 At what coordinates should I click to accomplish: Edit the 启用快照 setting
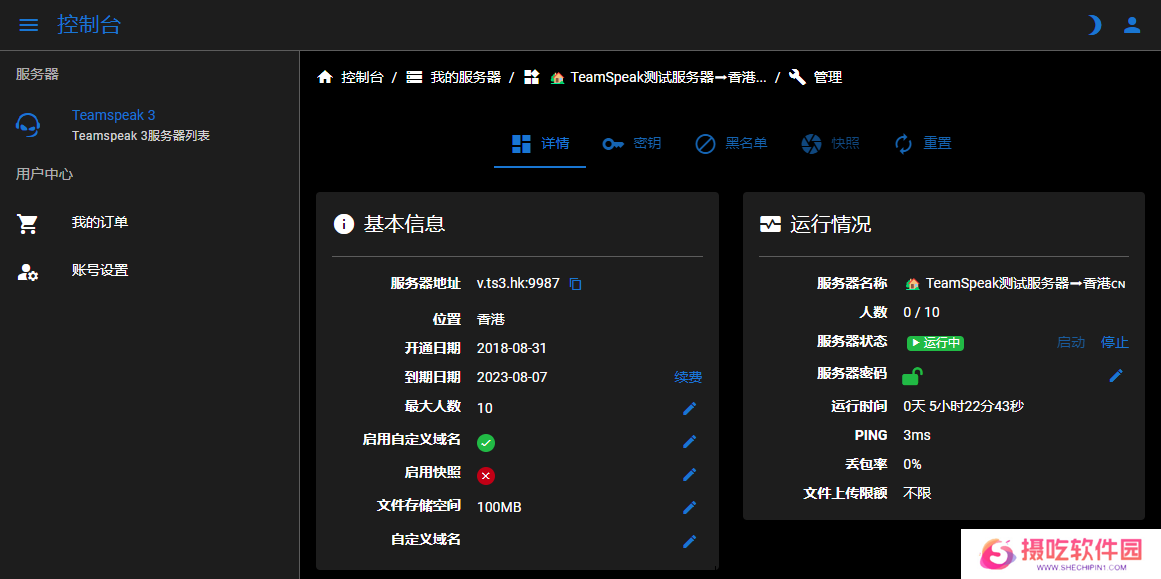[689, 475]
